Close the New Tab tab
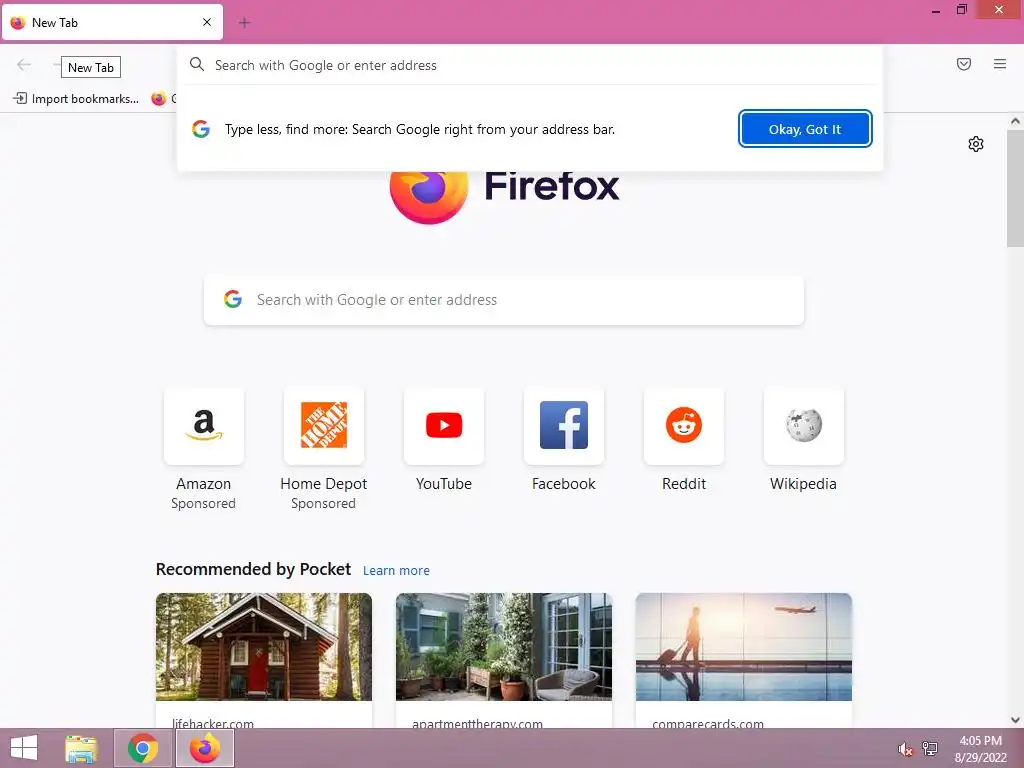 [207, 22]
